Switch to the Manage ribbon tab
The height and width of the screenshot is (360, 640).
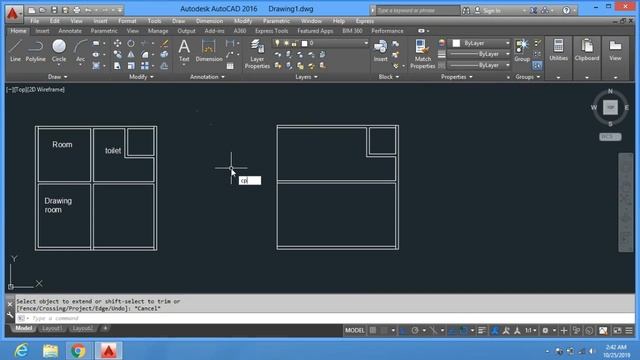click(x=158, y=31)
